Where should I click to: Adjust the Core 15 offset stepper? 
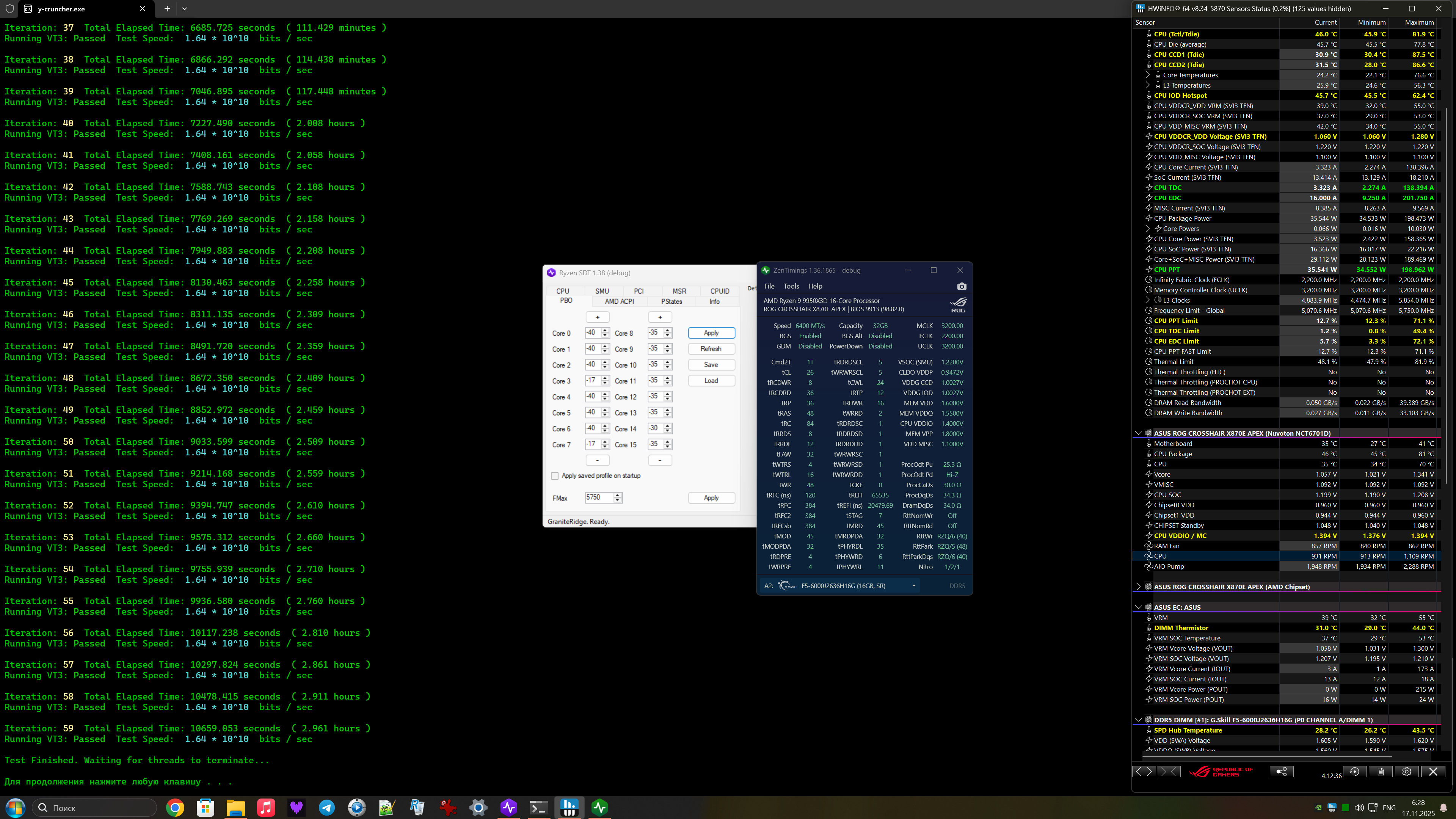pyautogui.click(x=667, y=444)
